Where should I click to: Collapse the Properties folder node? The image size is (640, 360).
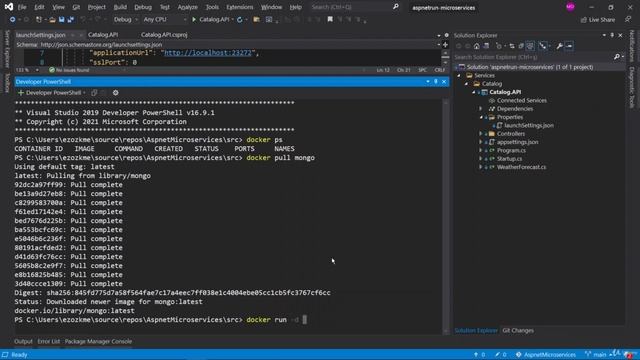pos(481,117)
